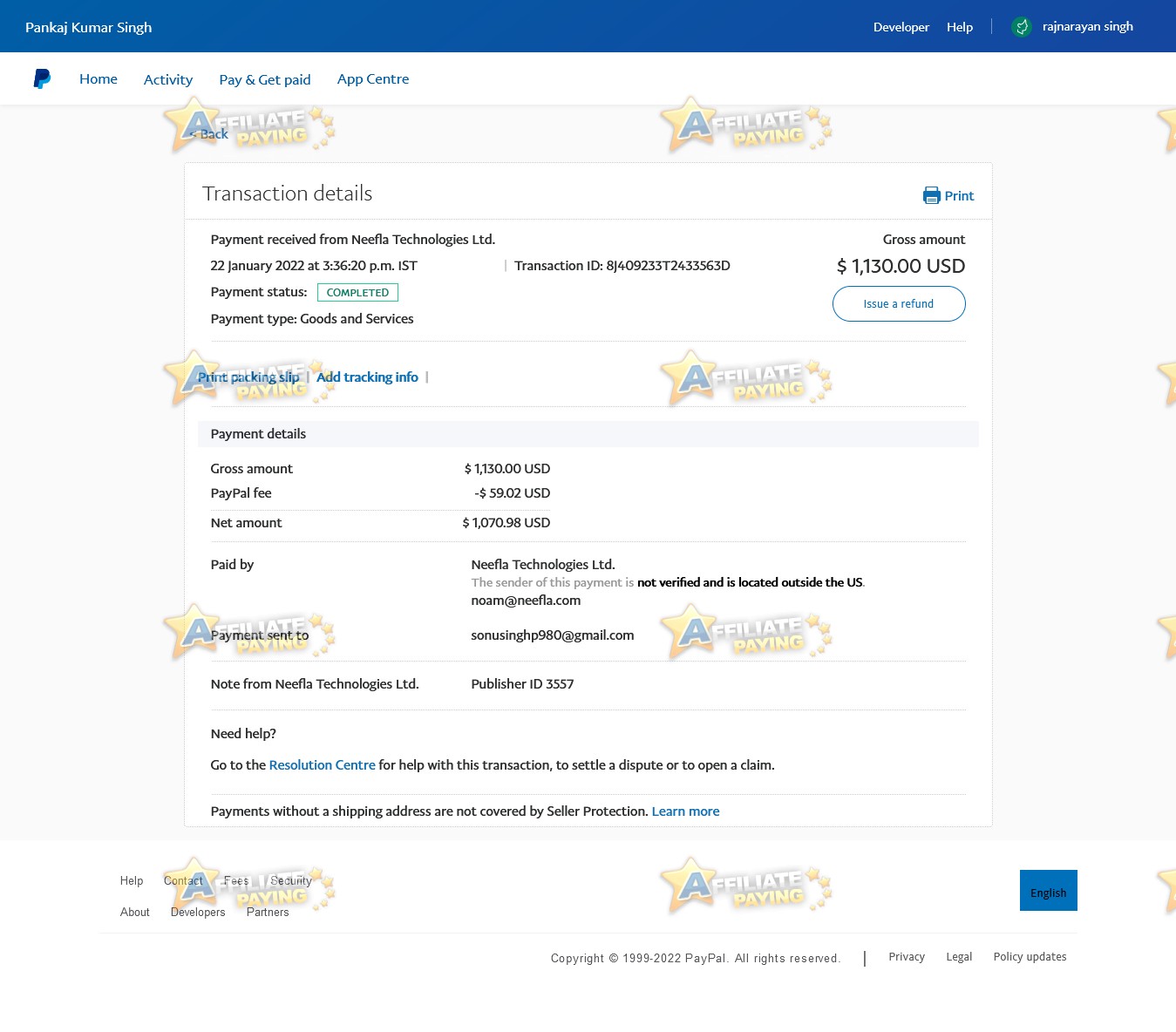The width and height of the screenshot is (1176, 1032).
Task: Go back using the Back link
Action: point(209,134)
